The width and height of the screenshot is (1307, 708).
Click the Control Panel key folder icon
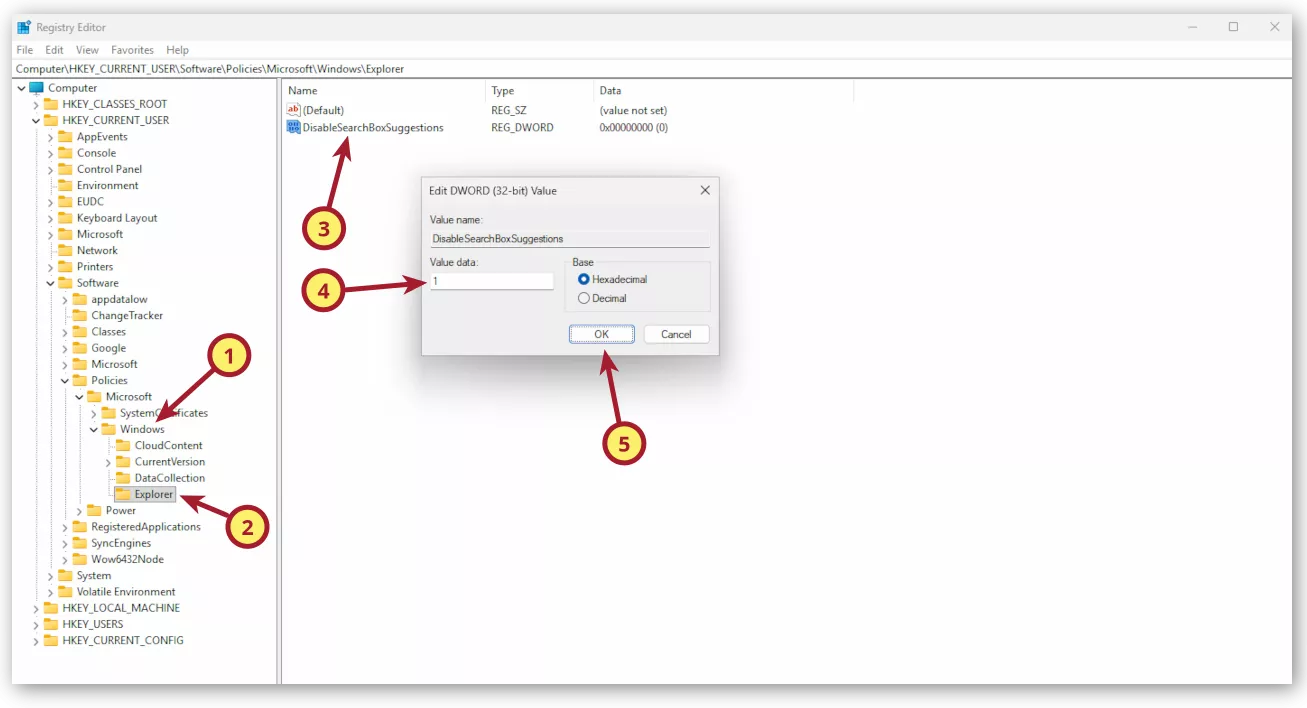click(65, 169)
